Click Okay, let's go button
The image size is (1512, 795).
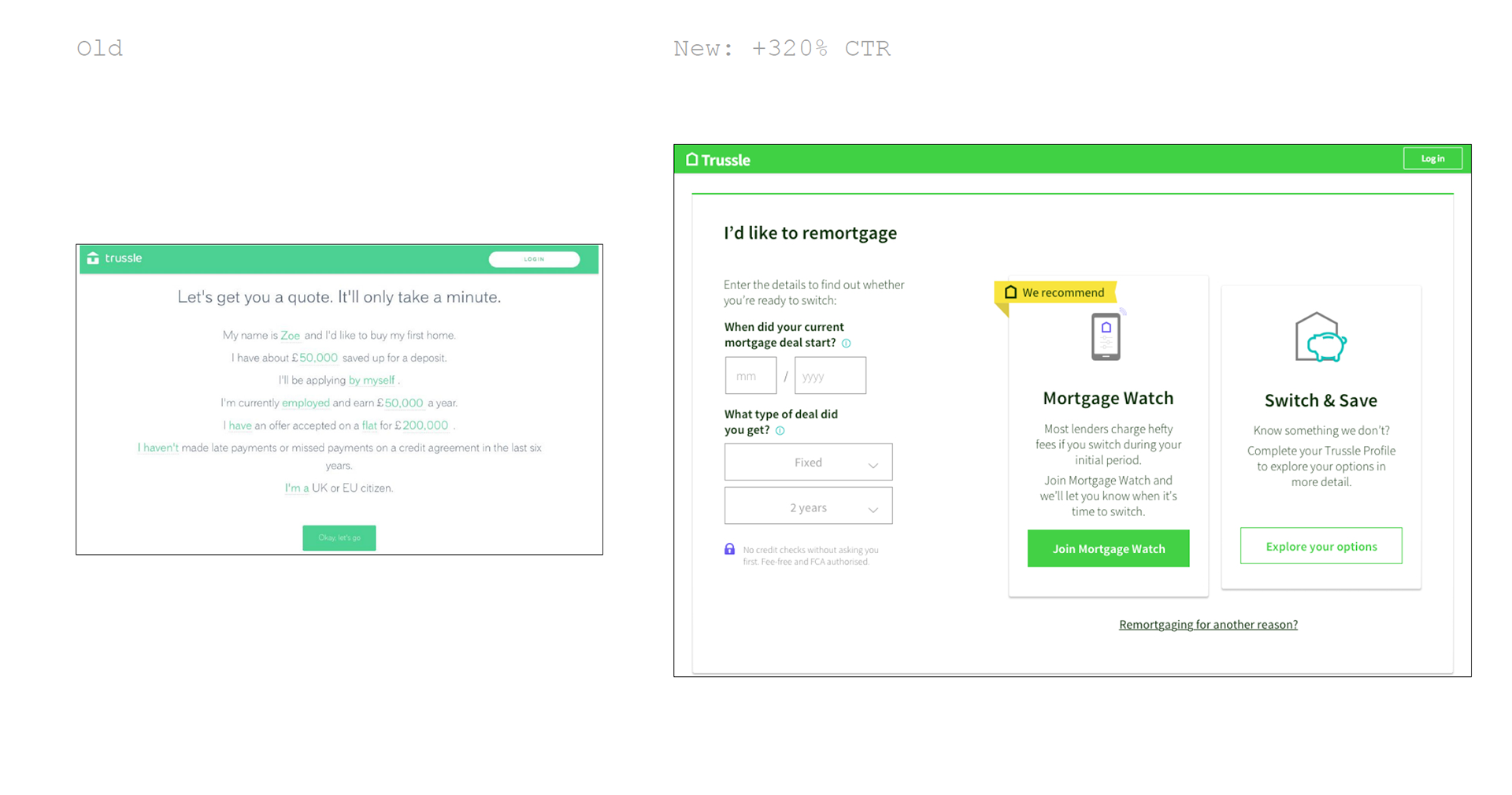click(x=339, y=538)
